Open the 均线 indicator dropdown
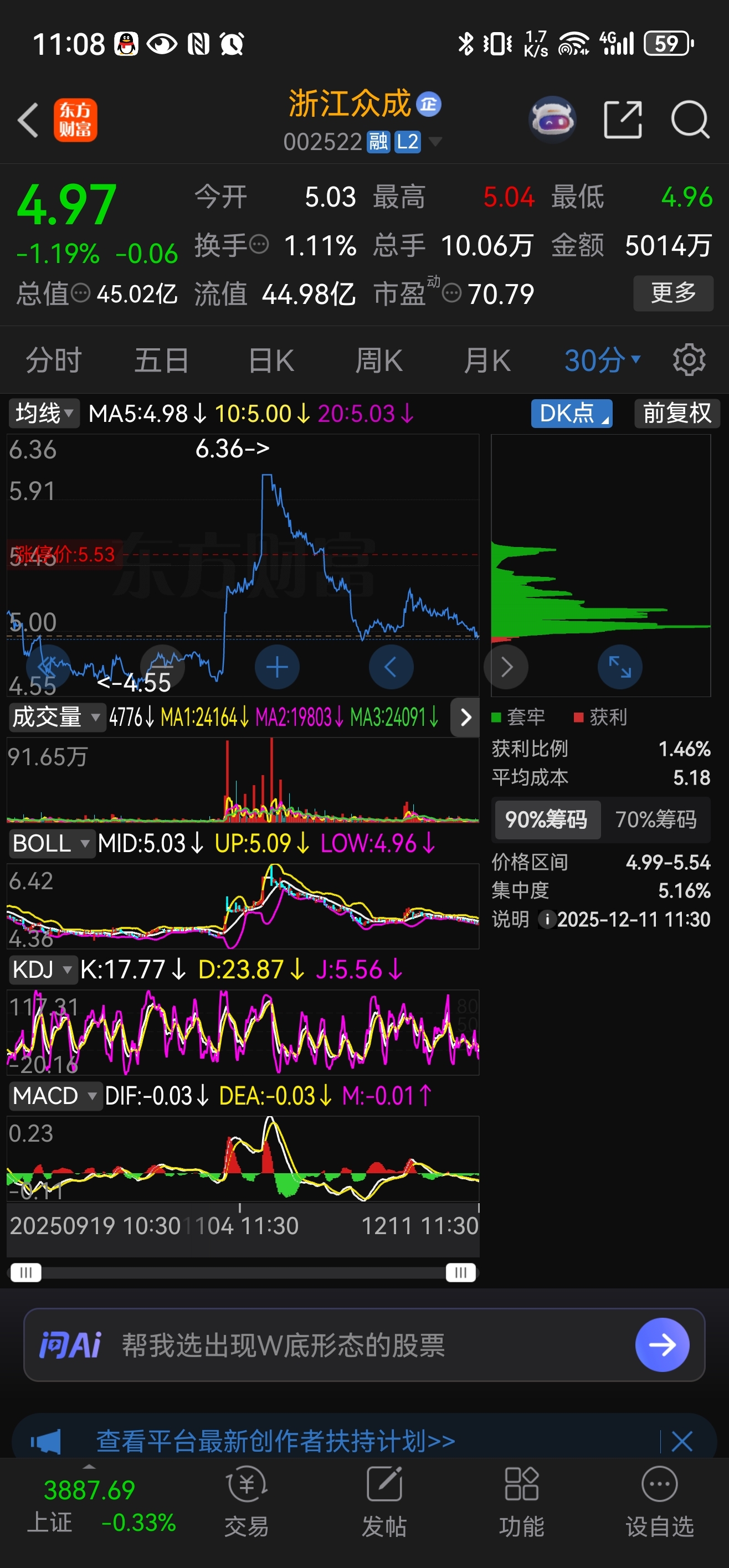 click(44, 413)
